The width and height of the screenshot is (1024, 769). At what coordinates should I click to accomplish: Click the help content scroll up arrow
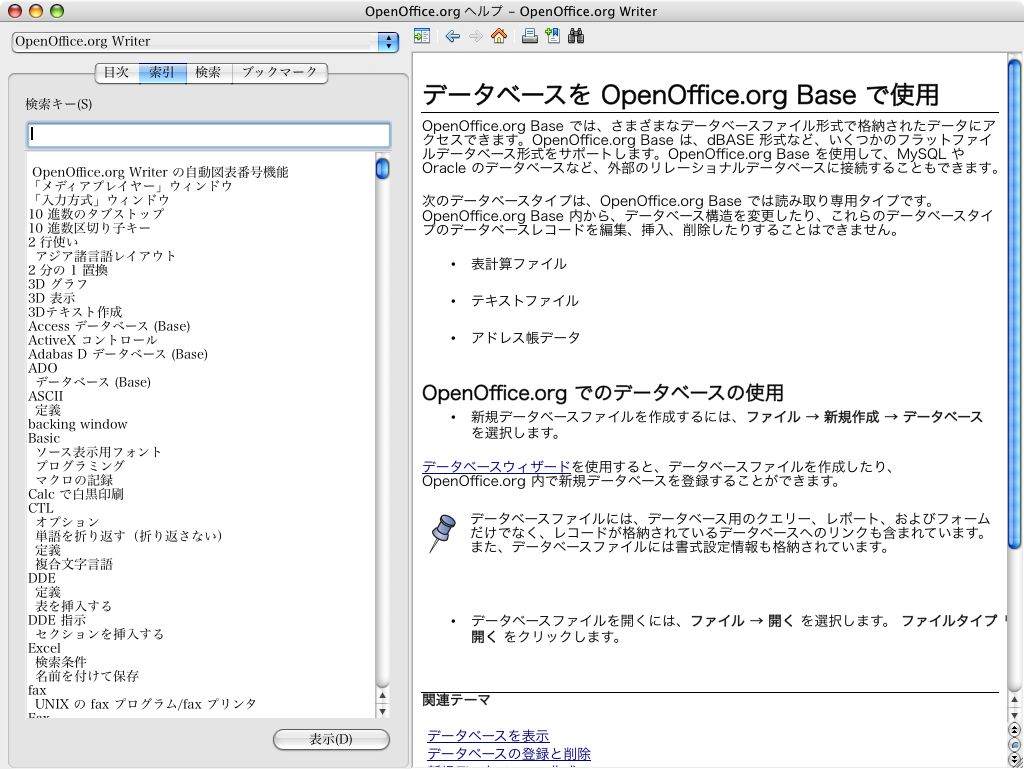click(1015, 701)
